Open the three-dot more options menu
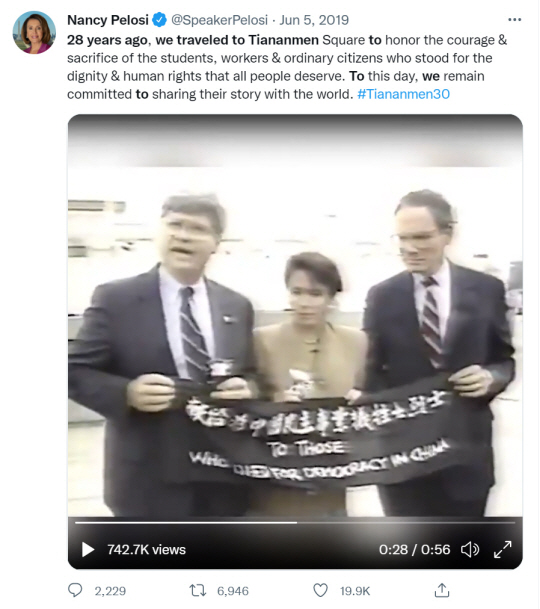 [514, 20]
